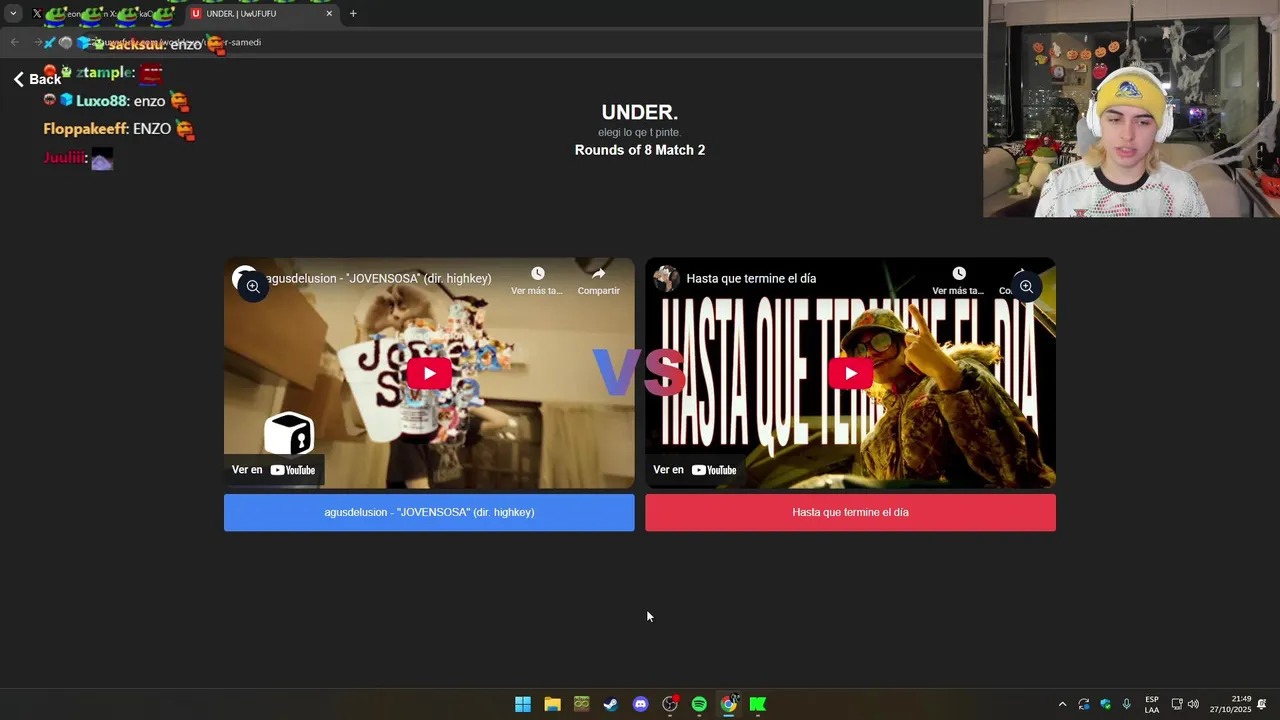Zoom in on the JOVENSOSA video thumbnail

[x=253, y=287]
